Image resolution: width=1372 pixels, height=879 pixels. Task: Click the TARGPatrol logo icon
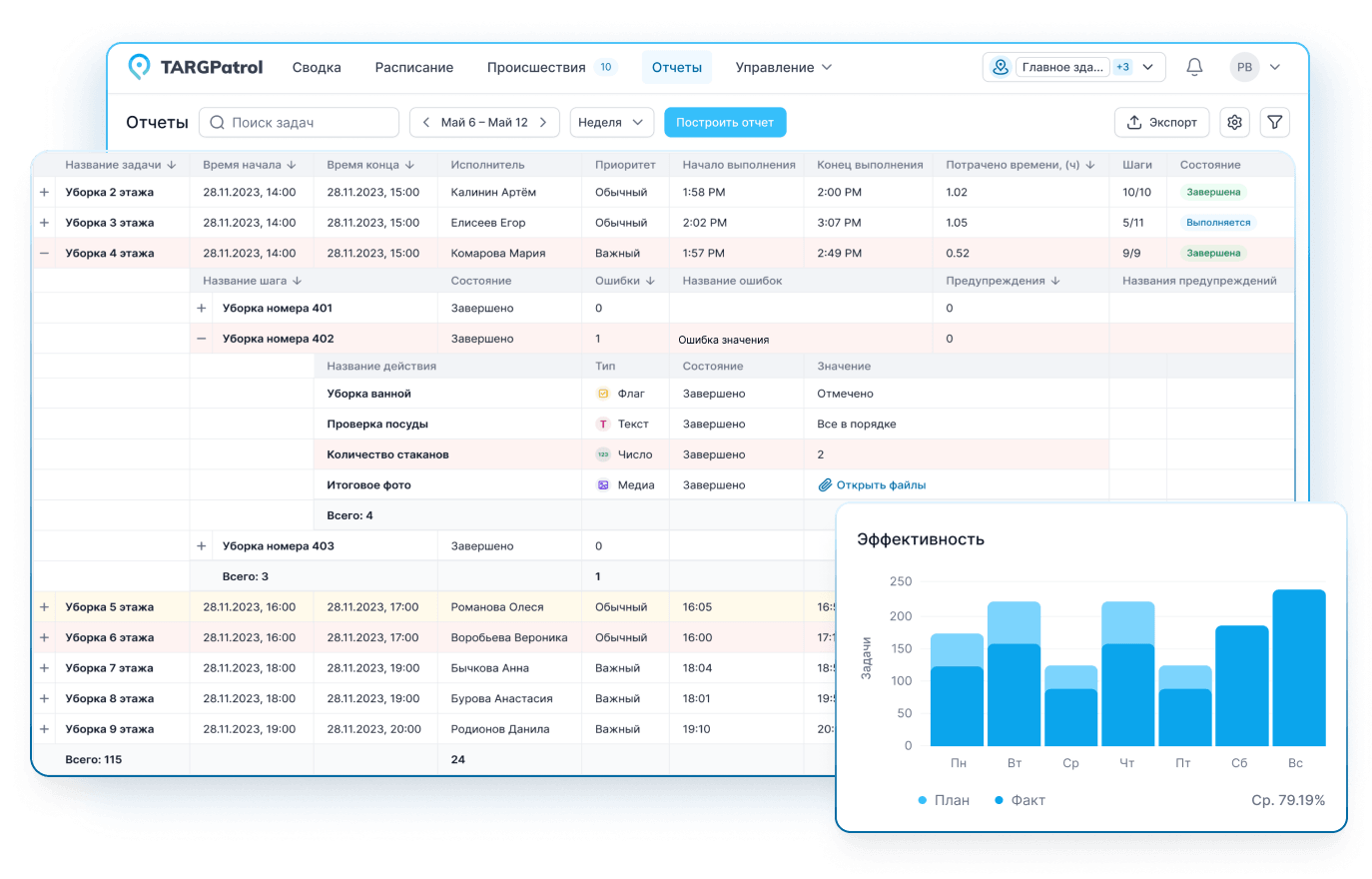pos(140,67)
